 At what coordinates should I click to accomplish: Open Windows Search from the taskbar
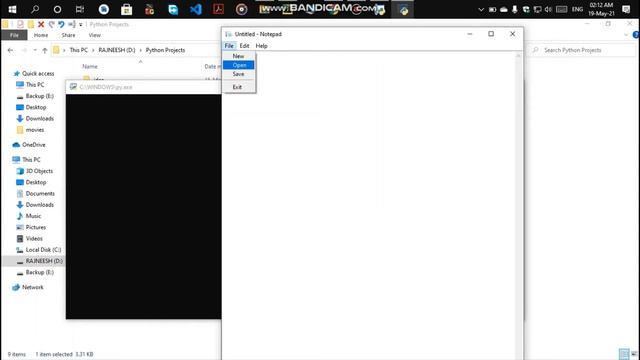pos(35,9)
